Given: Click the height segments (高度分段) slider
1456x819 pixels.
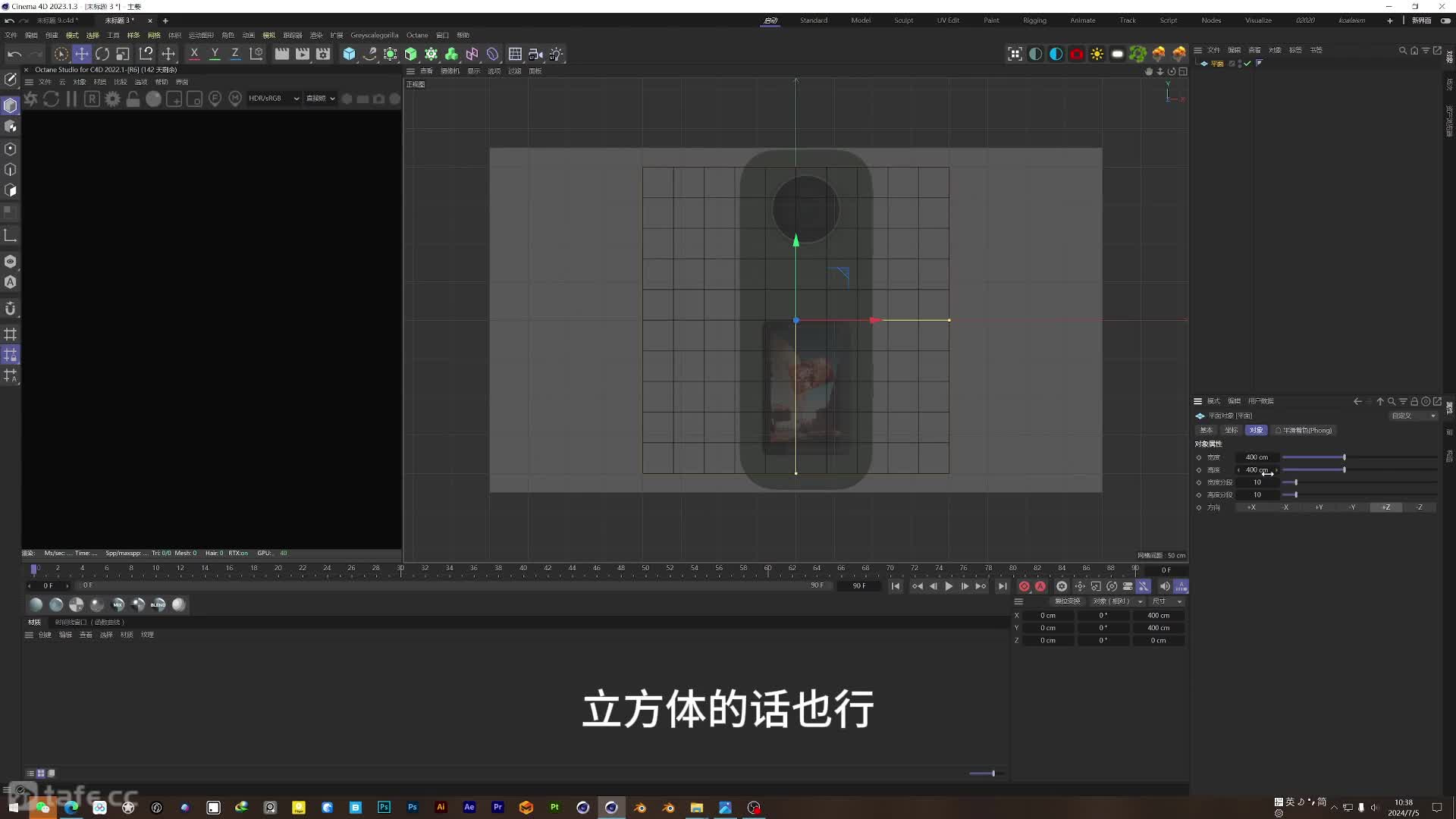Looking at the screenshot, I should [x=1360, y=494].
